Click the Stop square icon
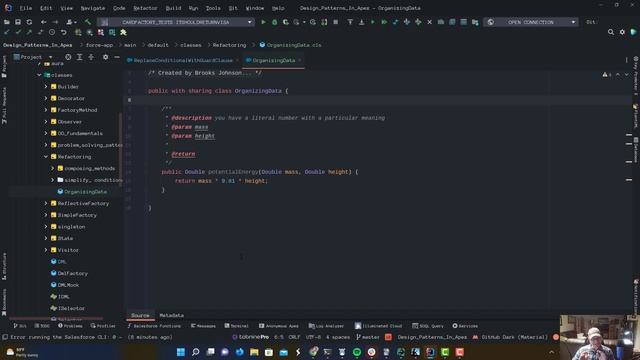The image size is (640, 360). pyautogui.click(x=336, y=22)
